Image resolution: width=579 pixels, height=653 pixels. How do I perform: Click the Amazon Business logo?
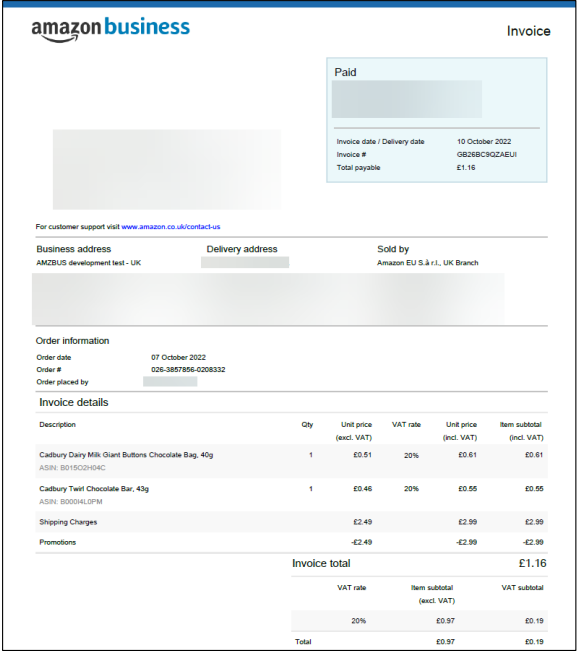click(x=110, y=29)
